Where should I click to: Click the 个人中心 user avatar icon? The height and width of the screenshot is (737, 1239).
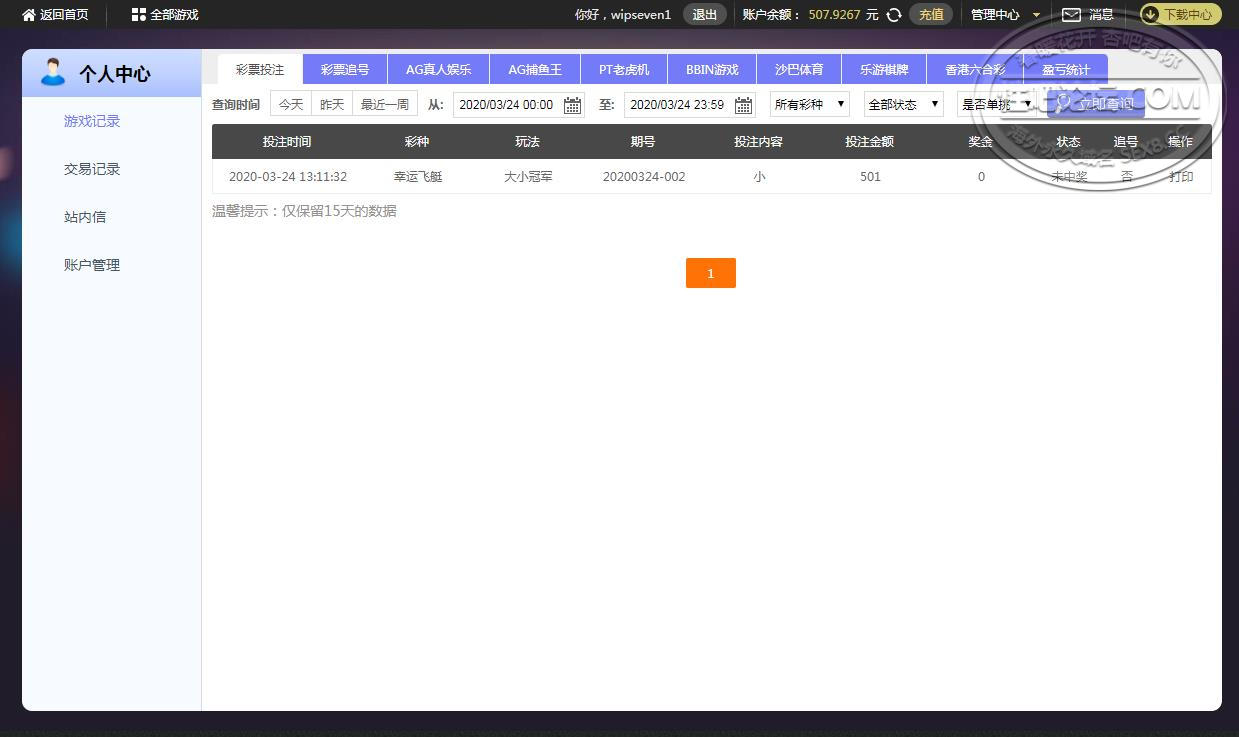point(52,73)
